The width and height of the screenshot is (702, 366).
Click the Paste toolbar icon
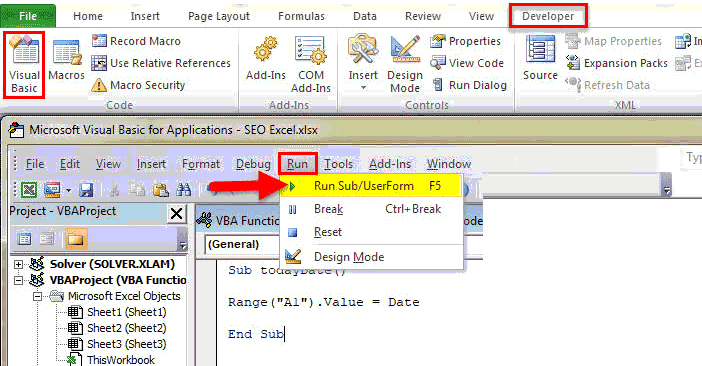coord(161,190)
